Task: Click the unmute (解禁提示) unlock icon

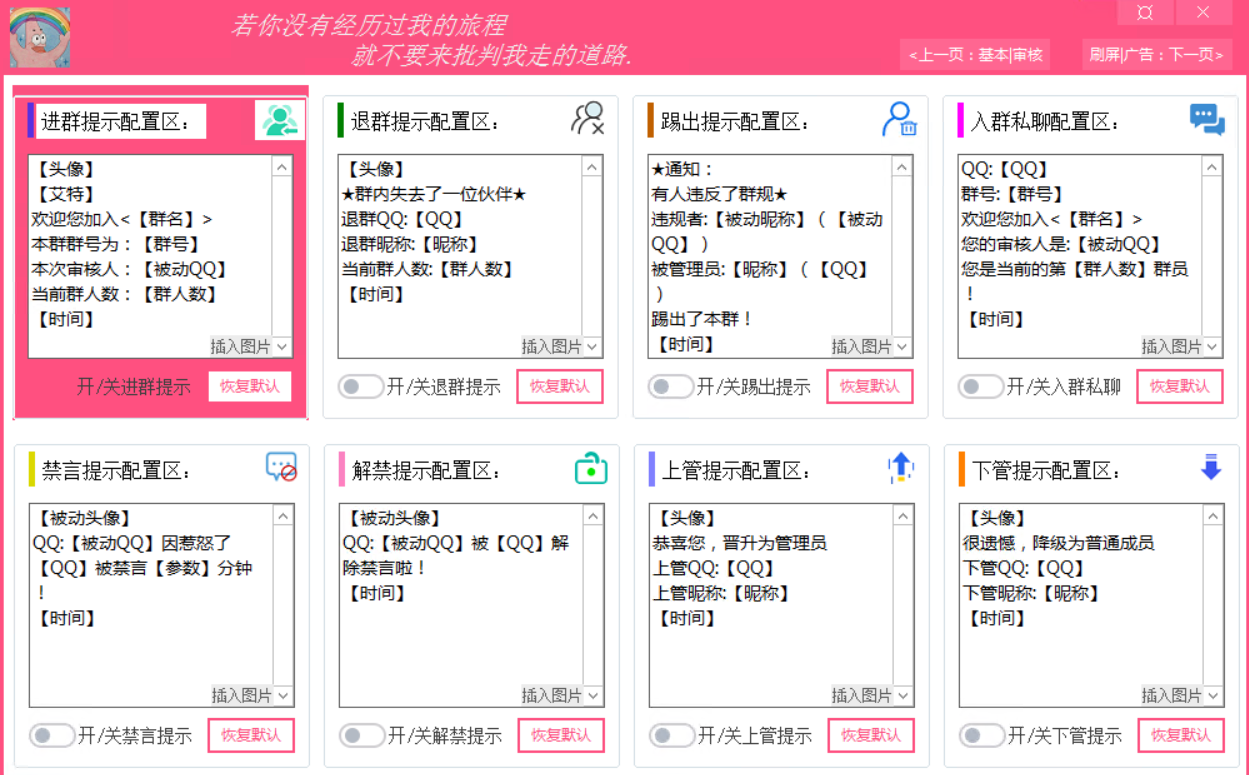Action: click(x=591, y=468)
